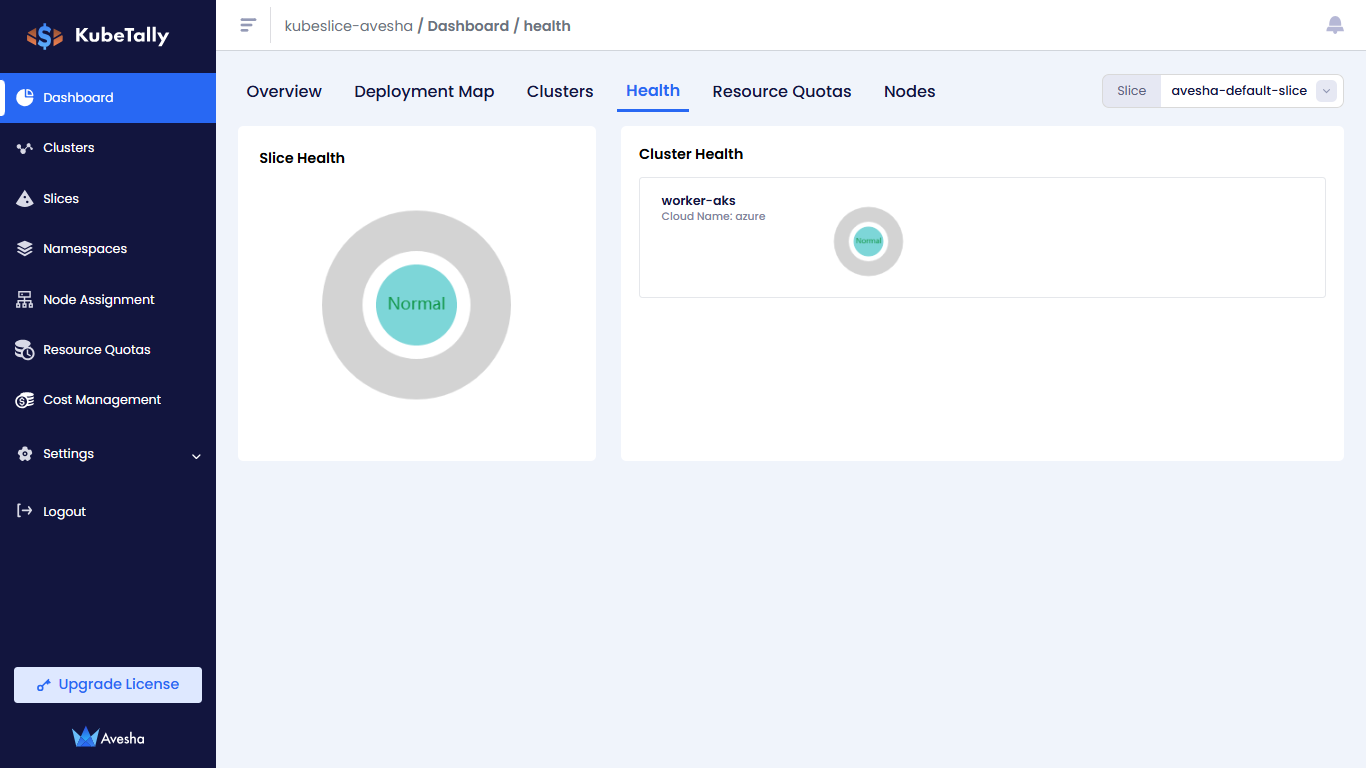The width and height of the screenshot is (1366, 768).
Task: Open Resource Quotas in the sidebar
Action: tap(108, 350)
